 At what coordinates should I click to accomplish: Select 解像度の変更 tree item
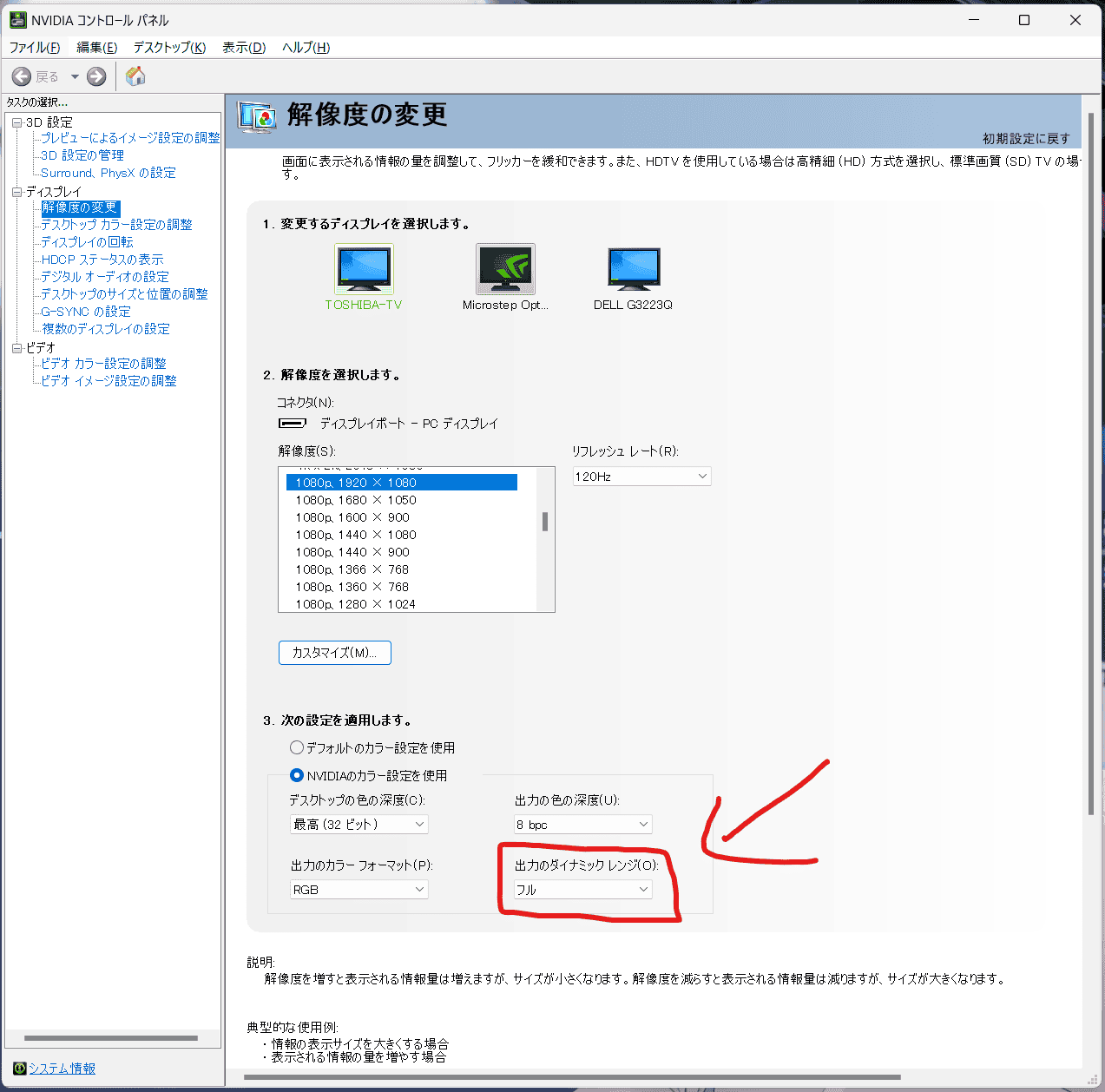(80, 207)
